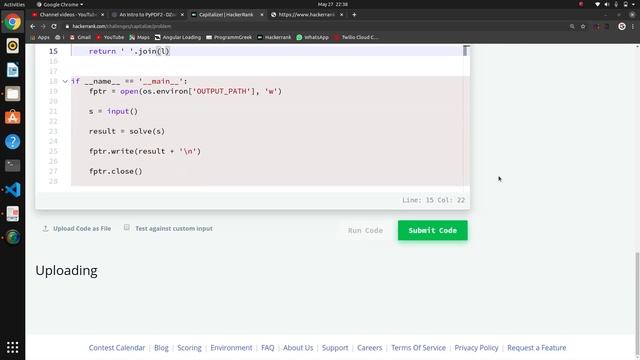
Task: Go forward in browser history
Action: tap(43, 26)
